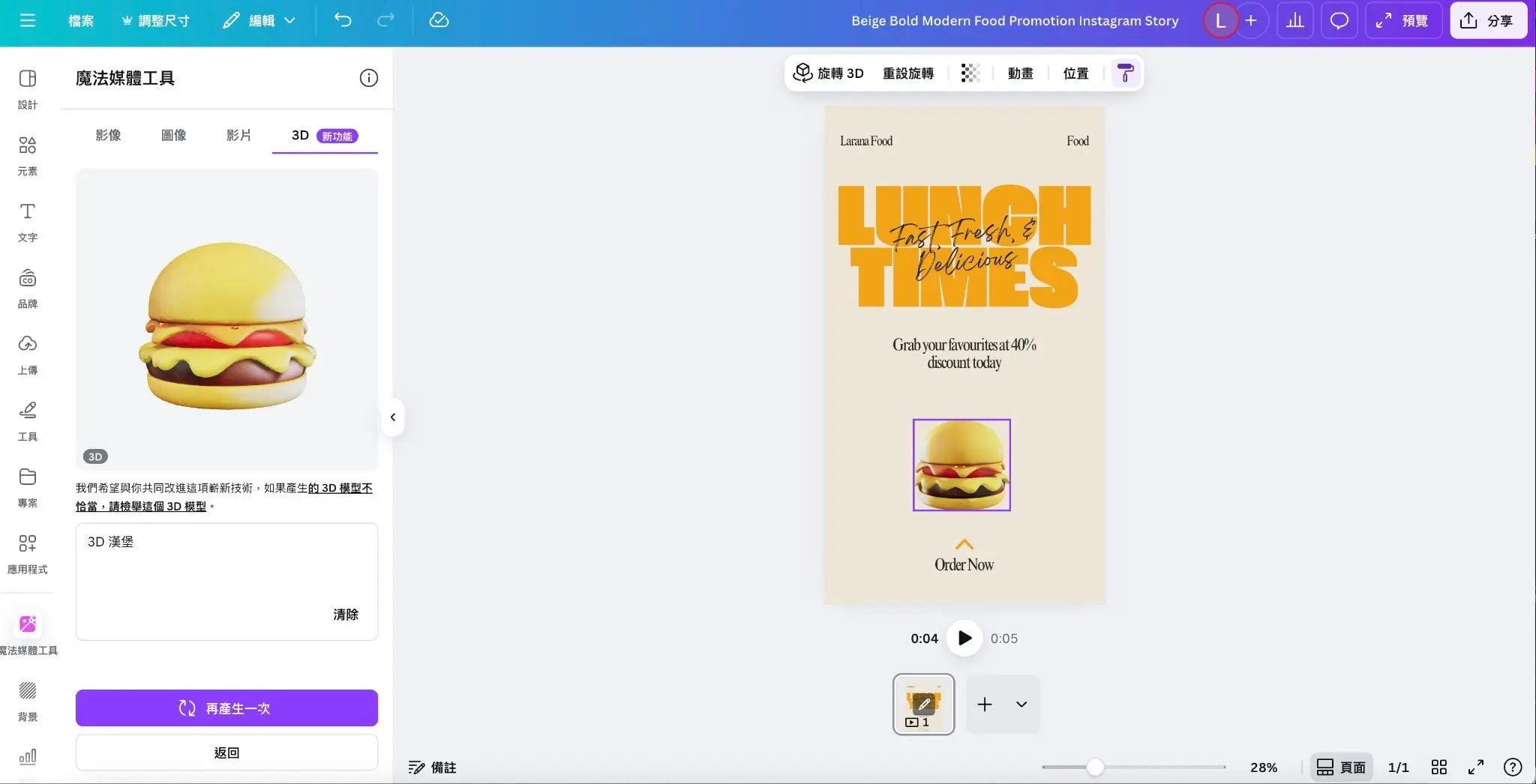Click the 再產生一次 regenerate button
1536x784 pixels.
pos(226,708)
